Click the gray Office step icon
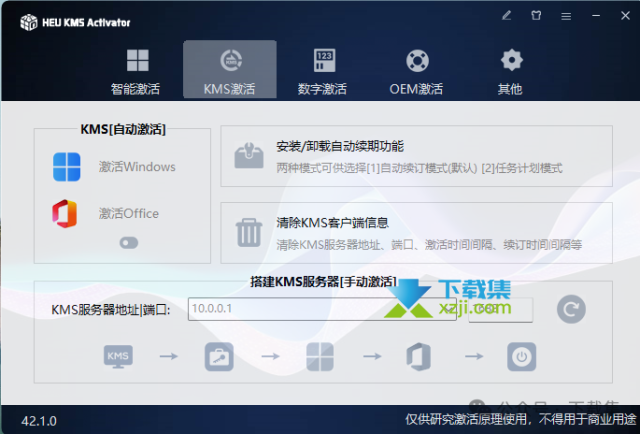The image size is (640, 434). 419,356
